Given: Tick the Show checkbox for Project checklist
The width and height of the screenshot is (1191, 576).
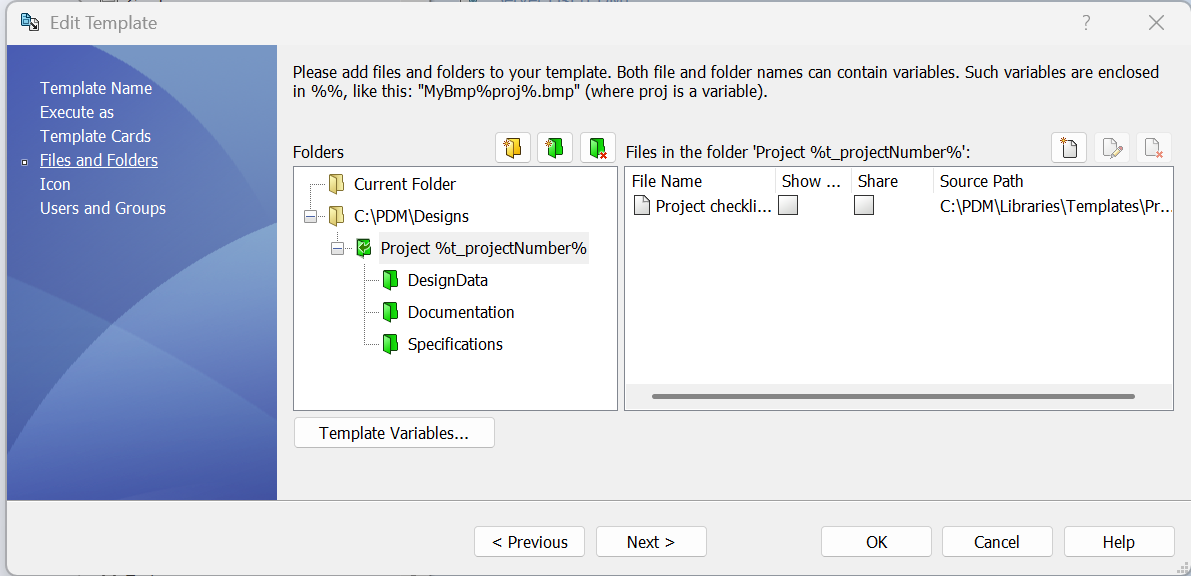Looking at the screenshot, I should click(788, 205).
